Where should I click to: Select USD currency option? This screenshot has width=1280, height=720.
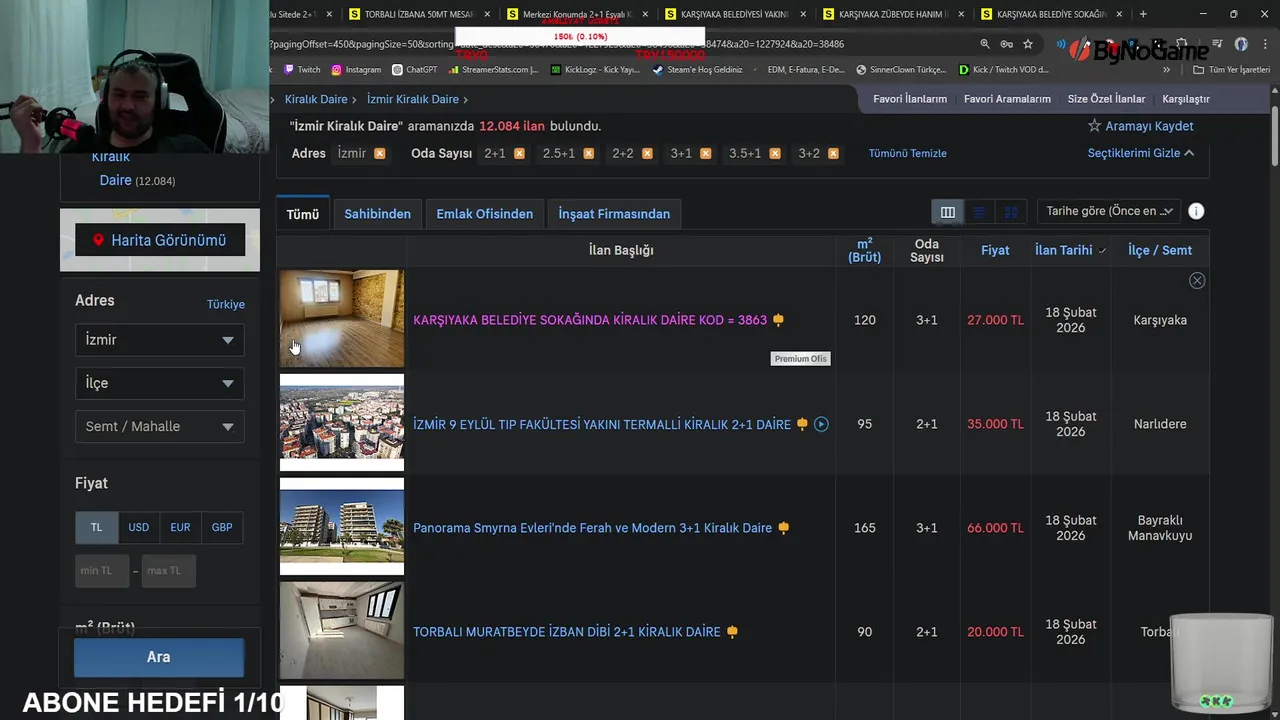tap(139, 527)
